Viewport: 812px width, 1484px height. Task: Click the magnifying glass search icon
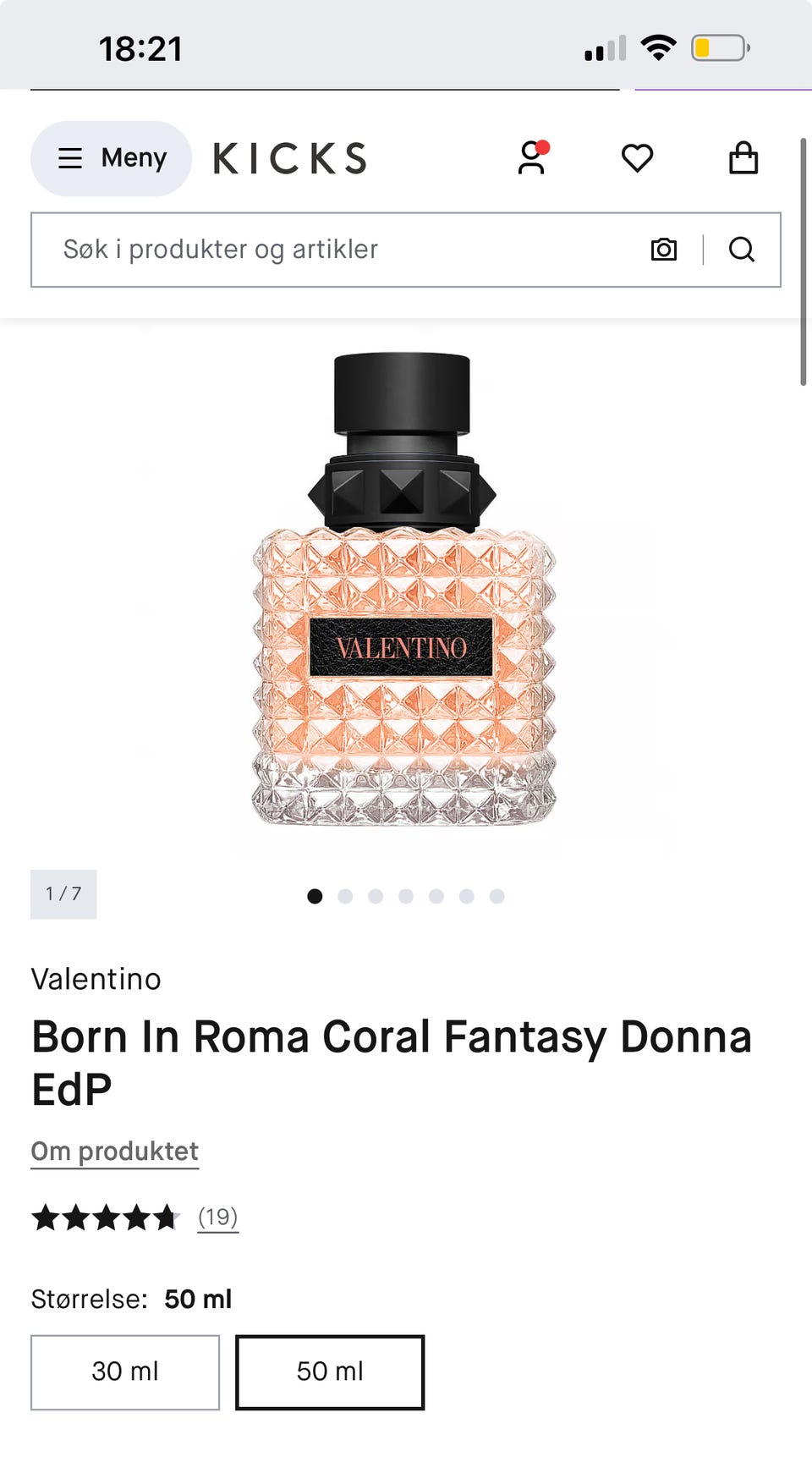point(742,250)
